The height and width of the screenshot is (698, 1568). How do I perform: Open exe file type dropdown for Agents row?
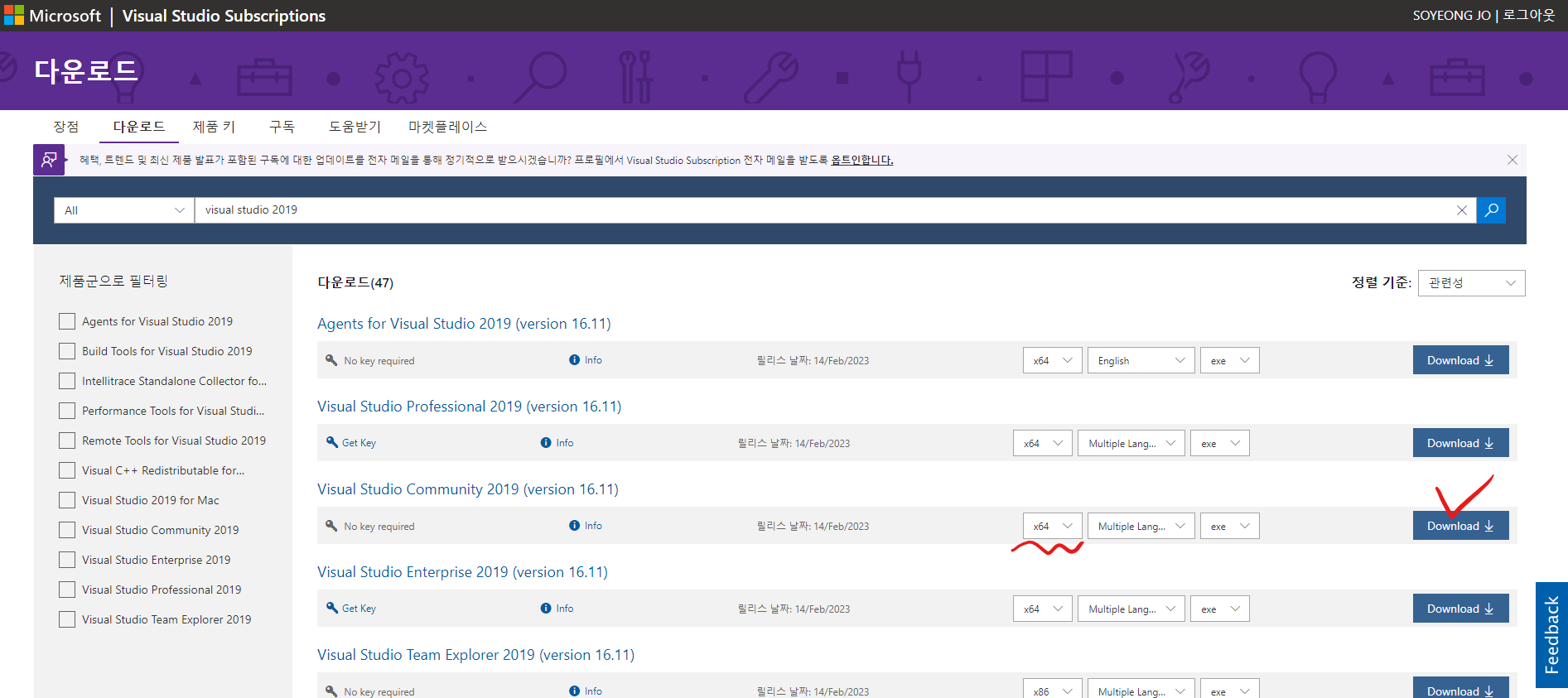[1229, 360]
